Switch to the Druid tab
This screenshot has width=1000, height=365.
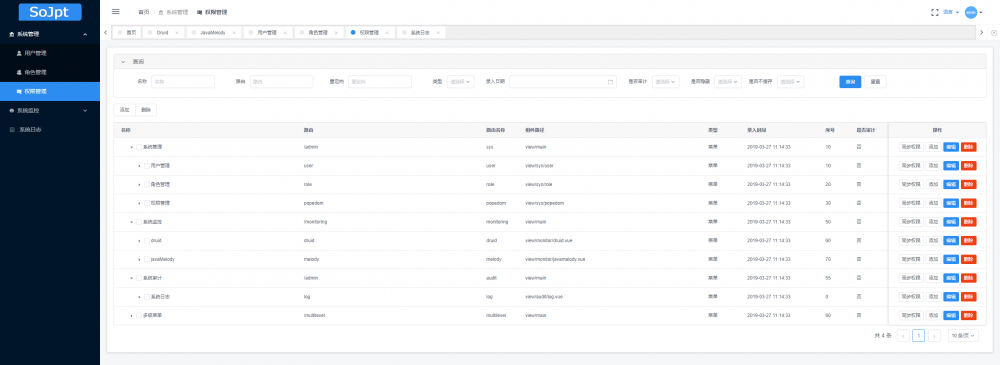tap(163, 32)
